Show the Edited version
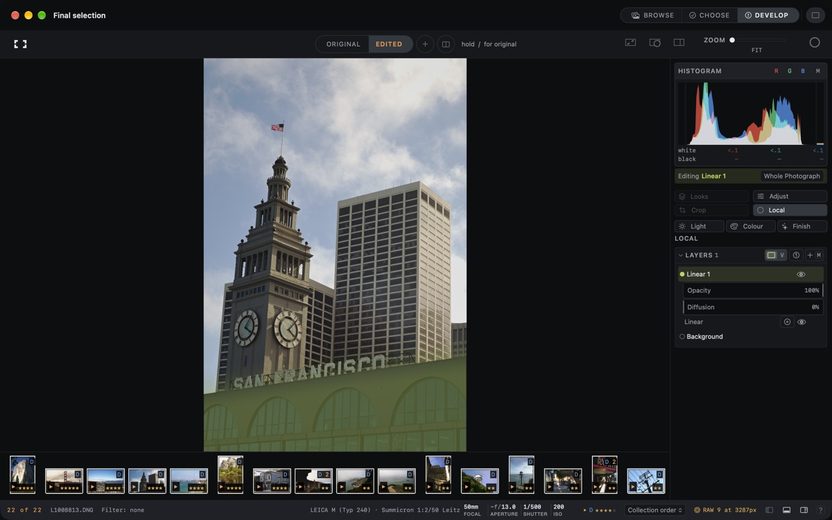 (389, 44)
